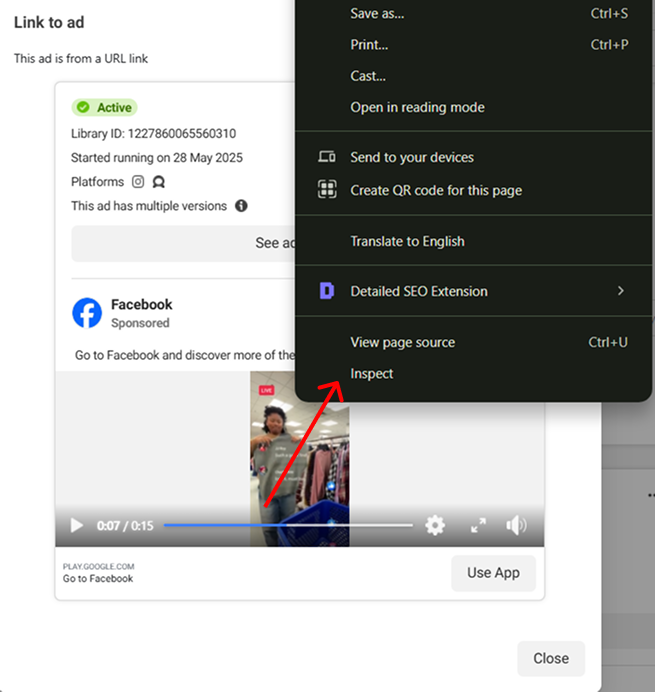Click Create QR code for this page
Image resolution: width=655 pixels, height=692 pixels.
(x=474, y=190)
